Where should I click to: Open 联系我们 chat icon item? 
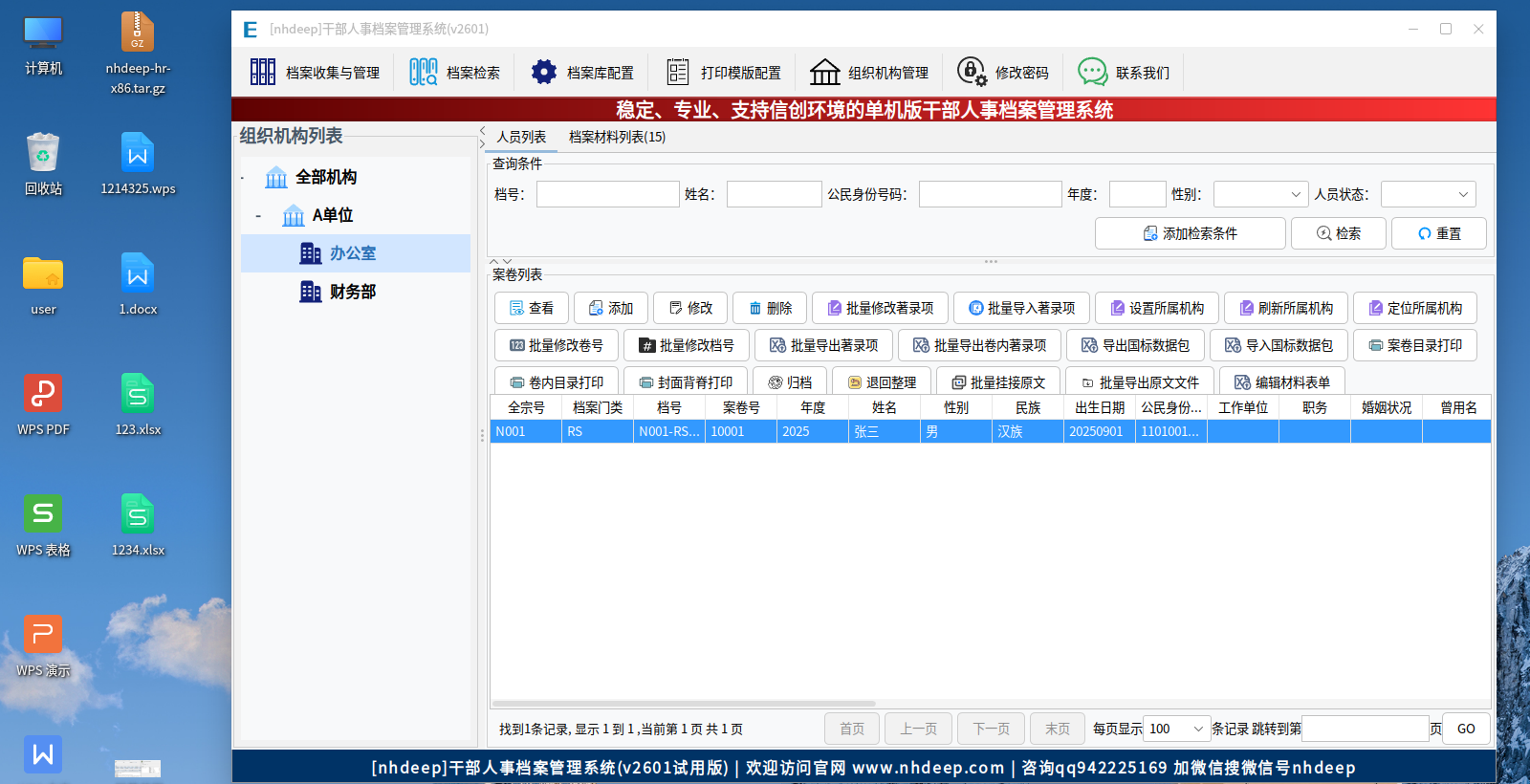click(x=1124, y=73)
